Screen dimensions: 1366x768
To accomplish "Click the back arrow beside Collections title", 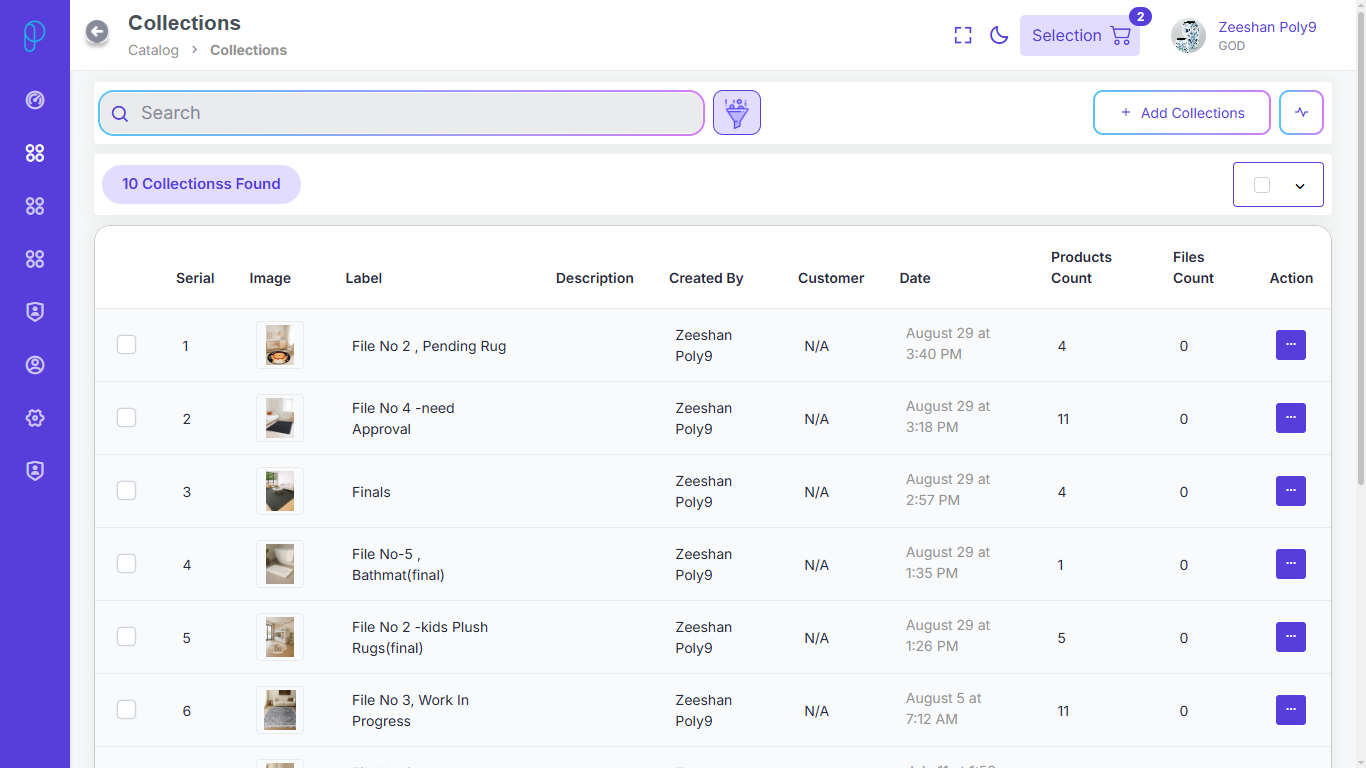I will click(97, 32).
